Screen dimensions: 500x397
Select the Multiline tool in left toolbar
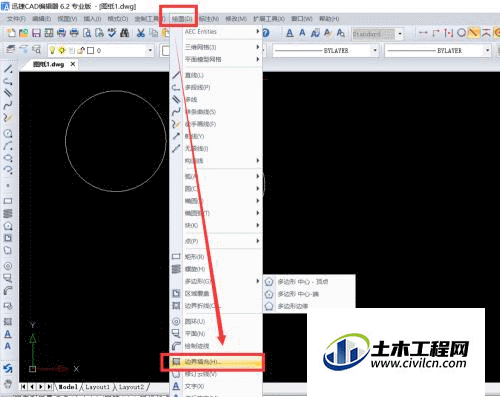[x=8, y=94]
